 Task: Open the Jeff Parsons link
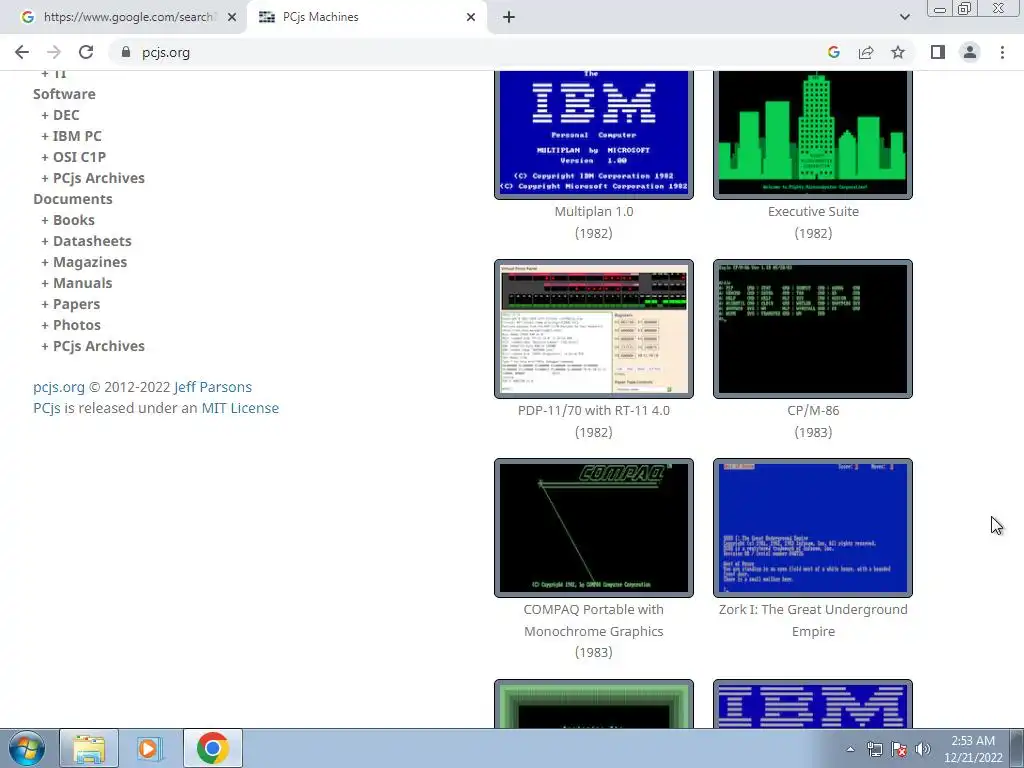click(213, 387)
